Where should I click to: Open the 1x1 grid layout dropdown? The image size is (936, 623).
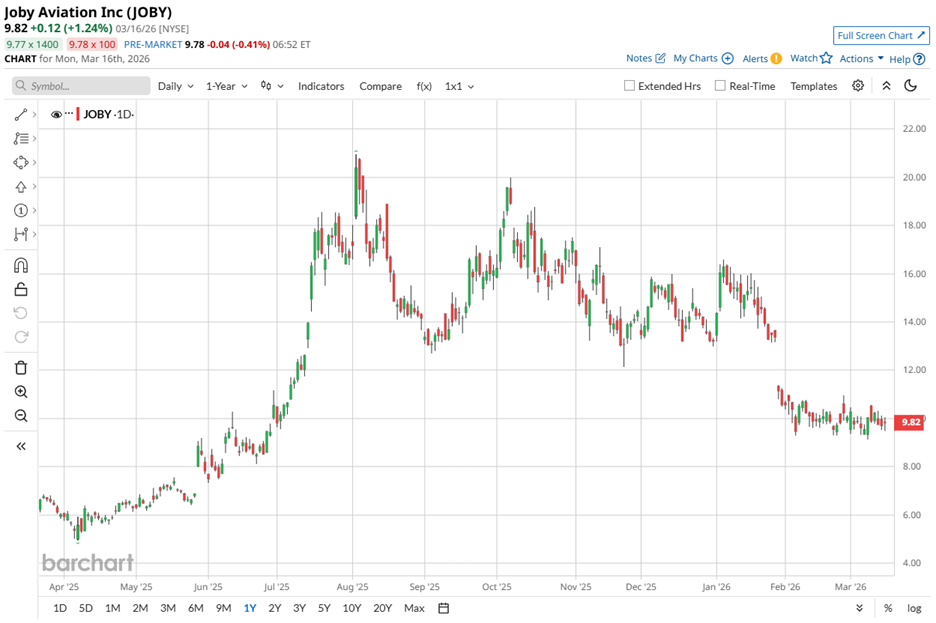460,86
